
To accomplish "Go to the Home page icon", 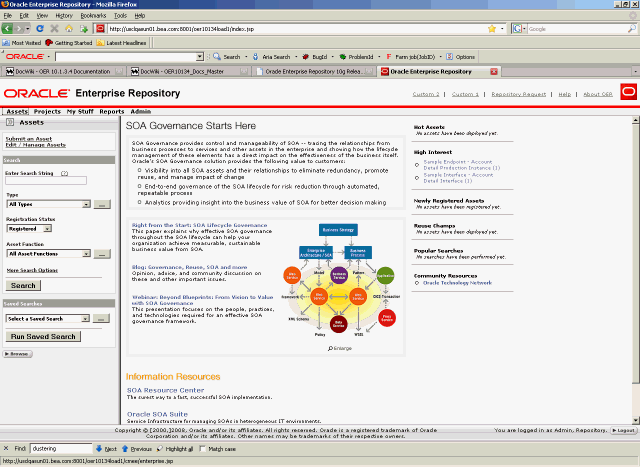I will coord(69,29).
